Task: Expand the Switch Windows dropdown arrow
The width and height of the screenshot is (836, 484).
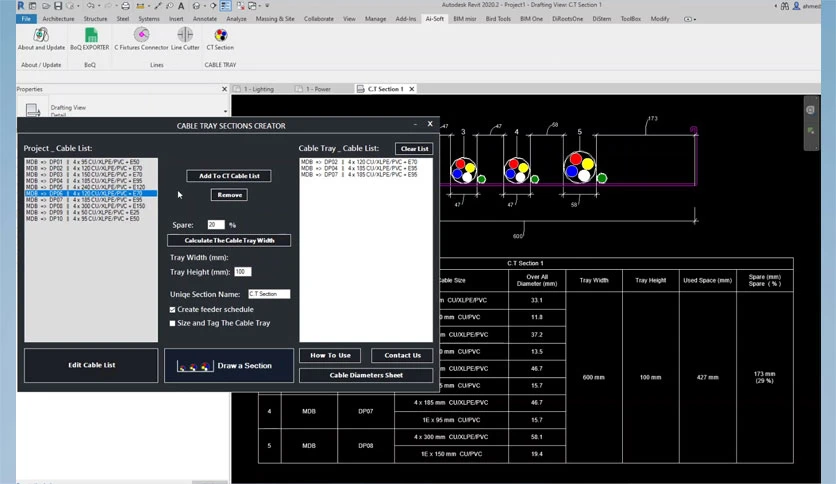Action: [x=260, y=6]
